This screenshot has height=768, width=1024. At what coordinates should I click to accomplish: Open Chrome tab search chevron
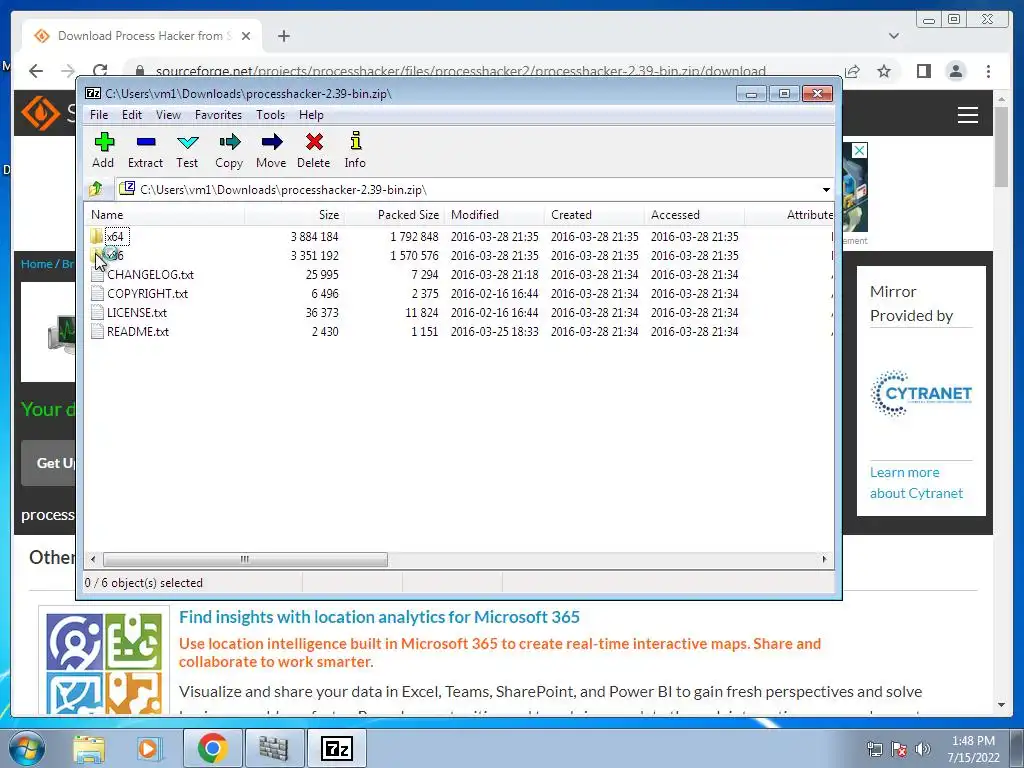pyautogui.click(x=894, y=36)
